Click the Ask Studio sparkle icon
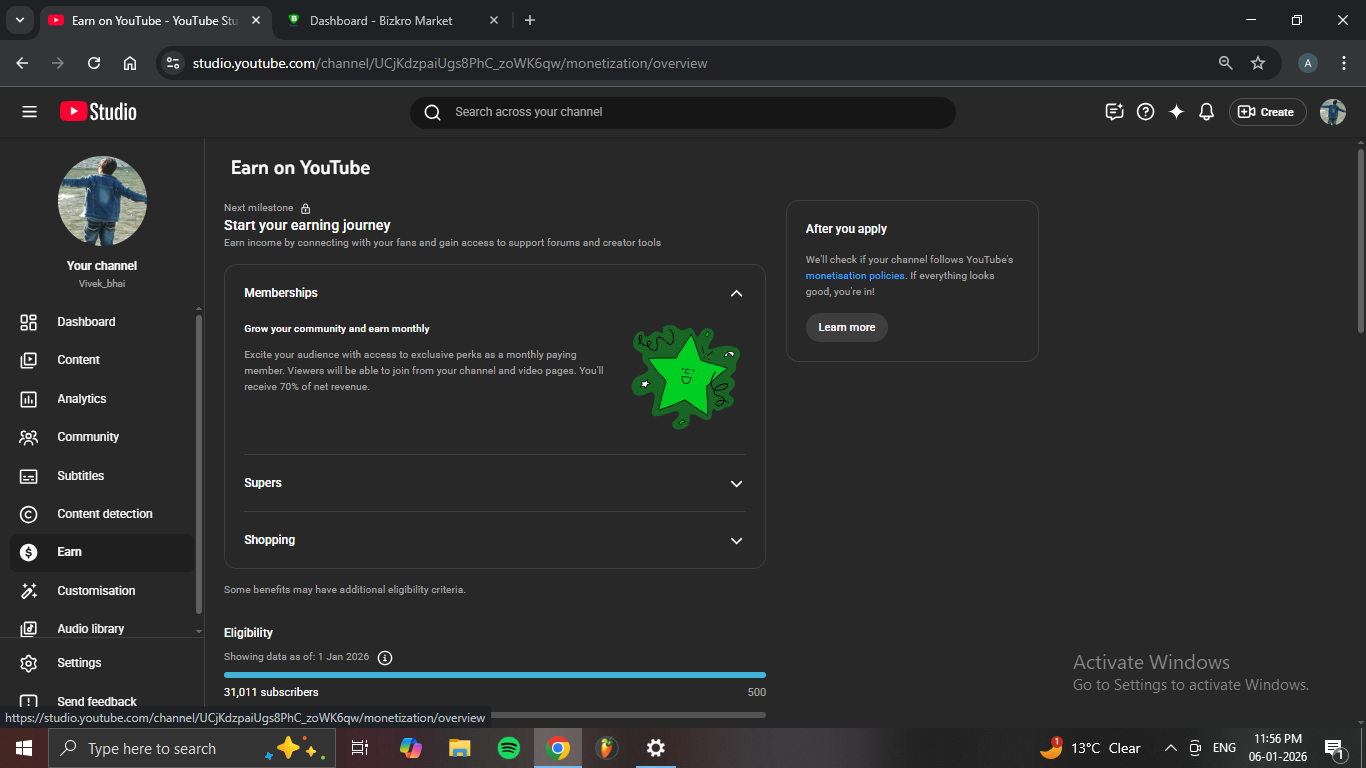The image size is (1366, 768). pos(1176,112)
